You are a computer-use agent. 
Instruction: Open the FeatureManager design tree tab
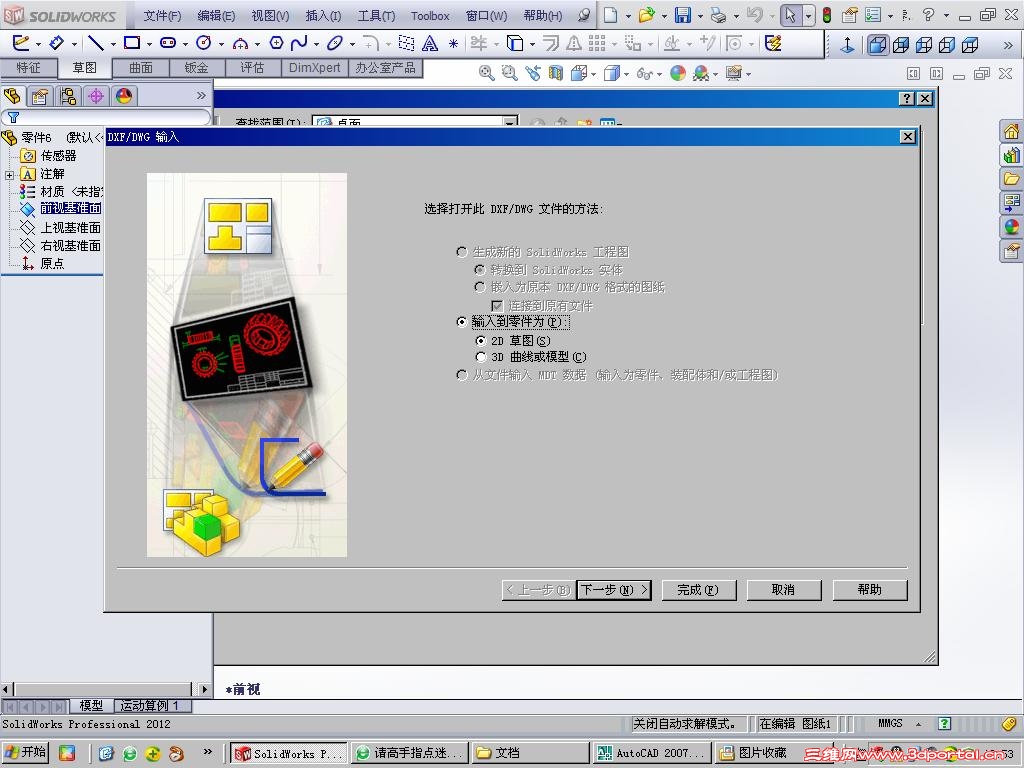point(12,96)
